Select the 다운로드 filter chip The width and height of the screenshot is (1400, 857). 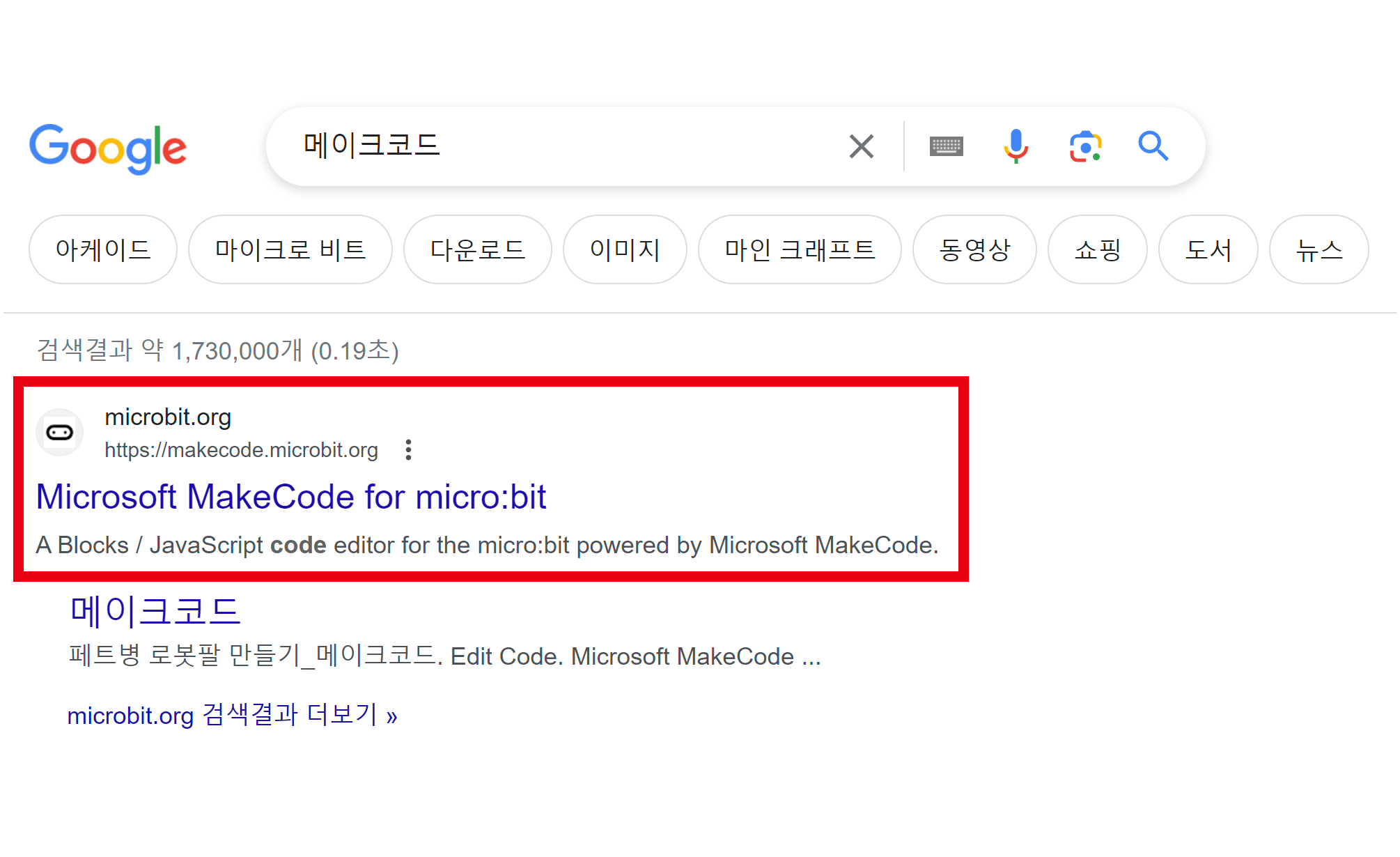(478, 249)
